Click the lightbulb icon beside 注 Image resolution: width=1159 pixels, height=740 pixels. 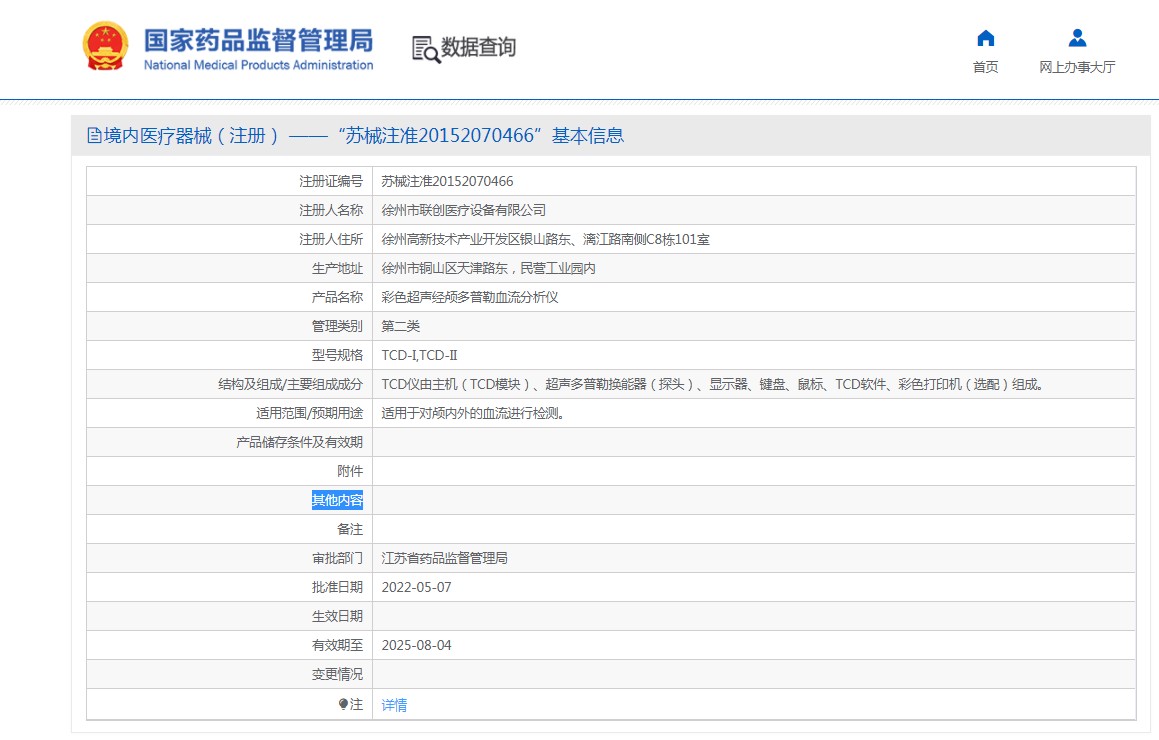pyautogui.click(x=343, y=704)
